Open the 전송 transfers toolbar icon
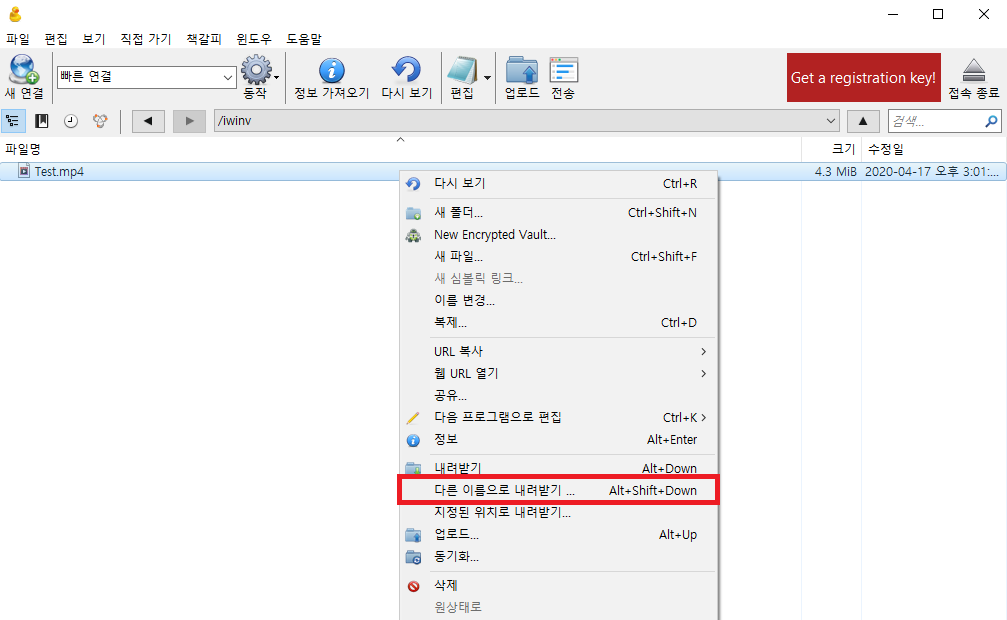 (x=563, y=70)
